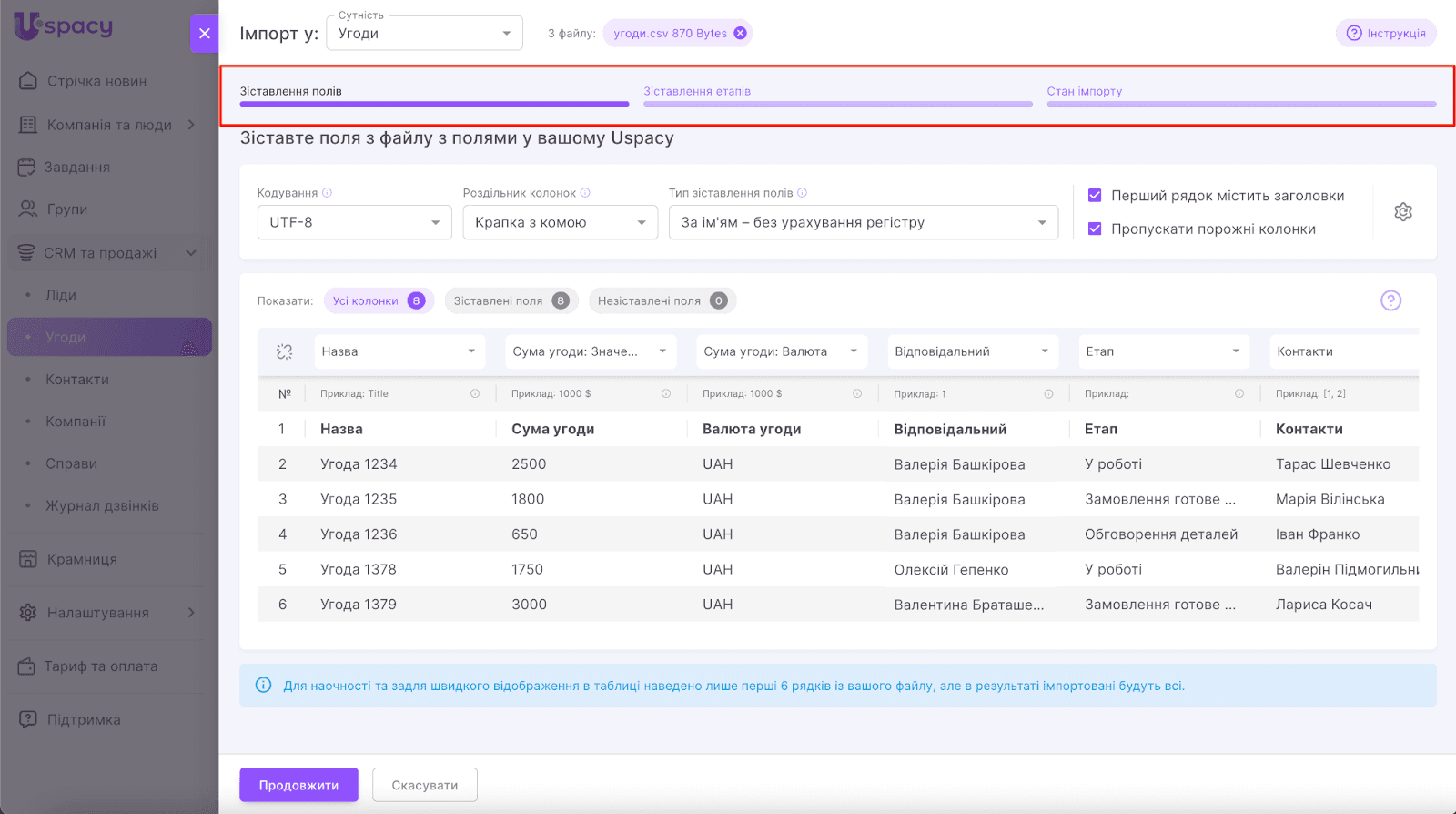Click the Тариф та оплата wallet icon
The image size is (1456, 814).
pos(26,666)
